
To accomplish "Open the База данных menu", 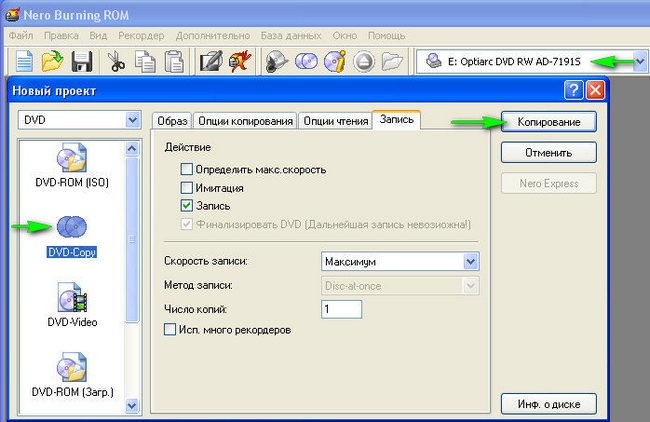I will (x=291, y=36).
